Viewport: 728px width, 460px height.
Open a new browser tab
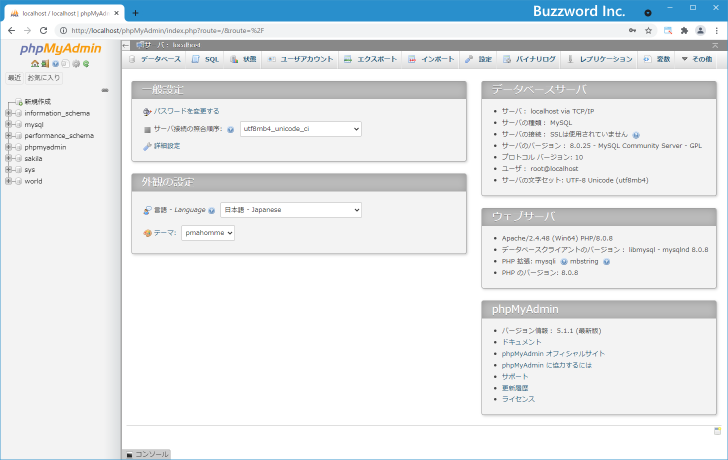(x=135, y=13)
